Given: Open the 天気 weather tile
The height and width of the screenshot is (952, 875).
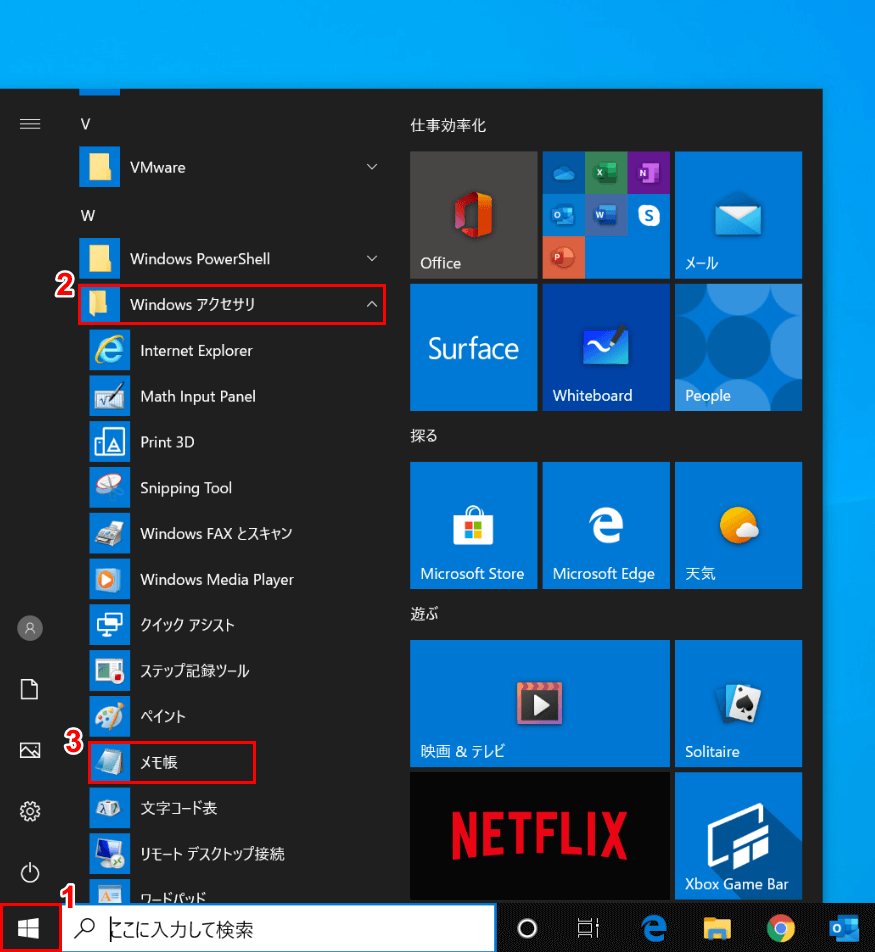Looking at the screenshot, I should 738,525.
